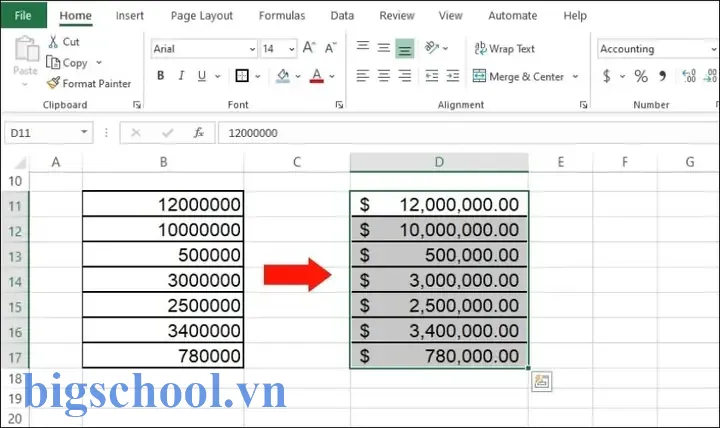Click the Select All corner triangle
Screen dimensions: 720x428
point(19,163)
